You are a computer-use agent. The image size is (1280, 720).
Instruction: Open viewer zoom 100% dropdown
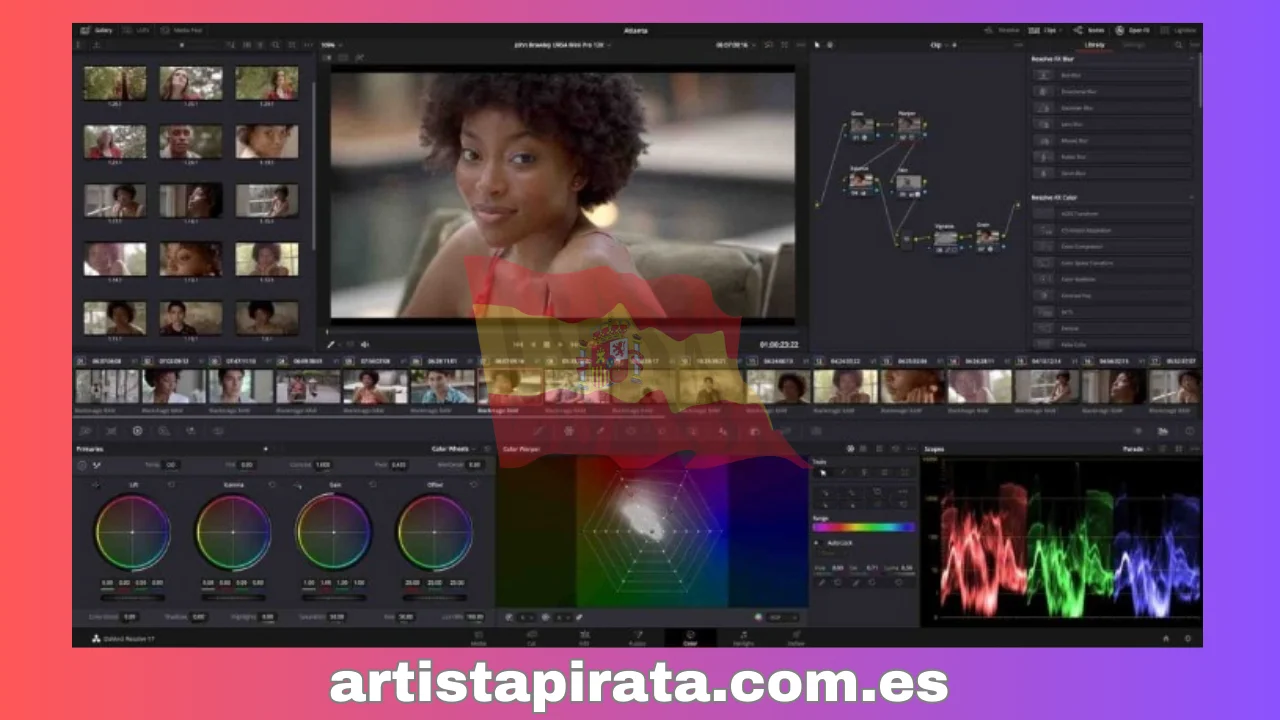click(332, 44)
